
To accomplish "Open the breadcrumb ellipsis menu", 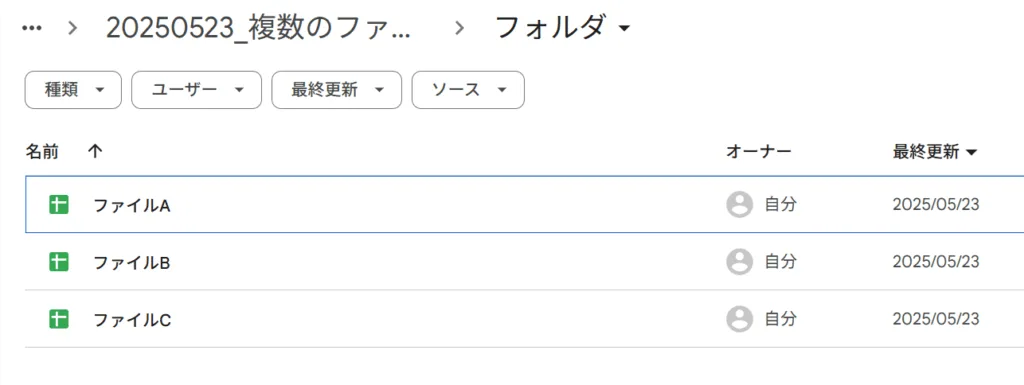I will [32, 27].
